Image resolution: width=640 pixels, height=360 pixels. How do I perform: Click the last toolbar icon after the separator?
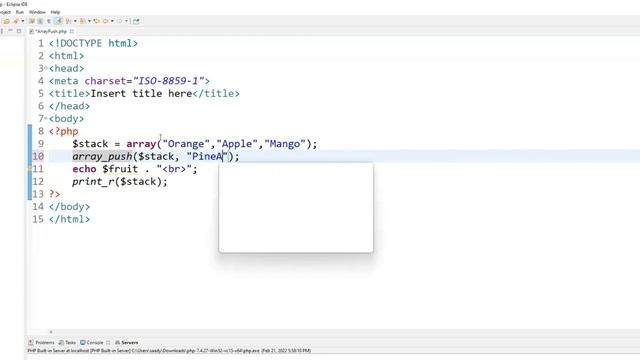(136, 21)
